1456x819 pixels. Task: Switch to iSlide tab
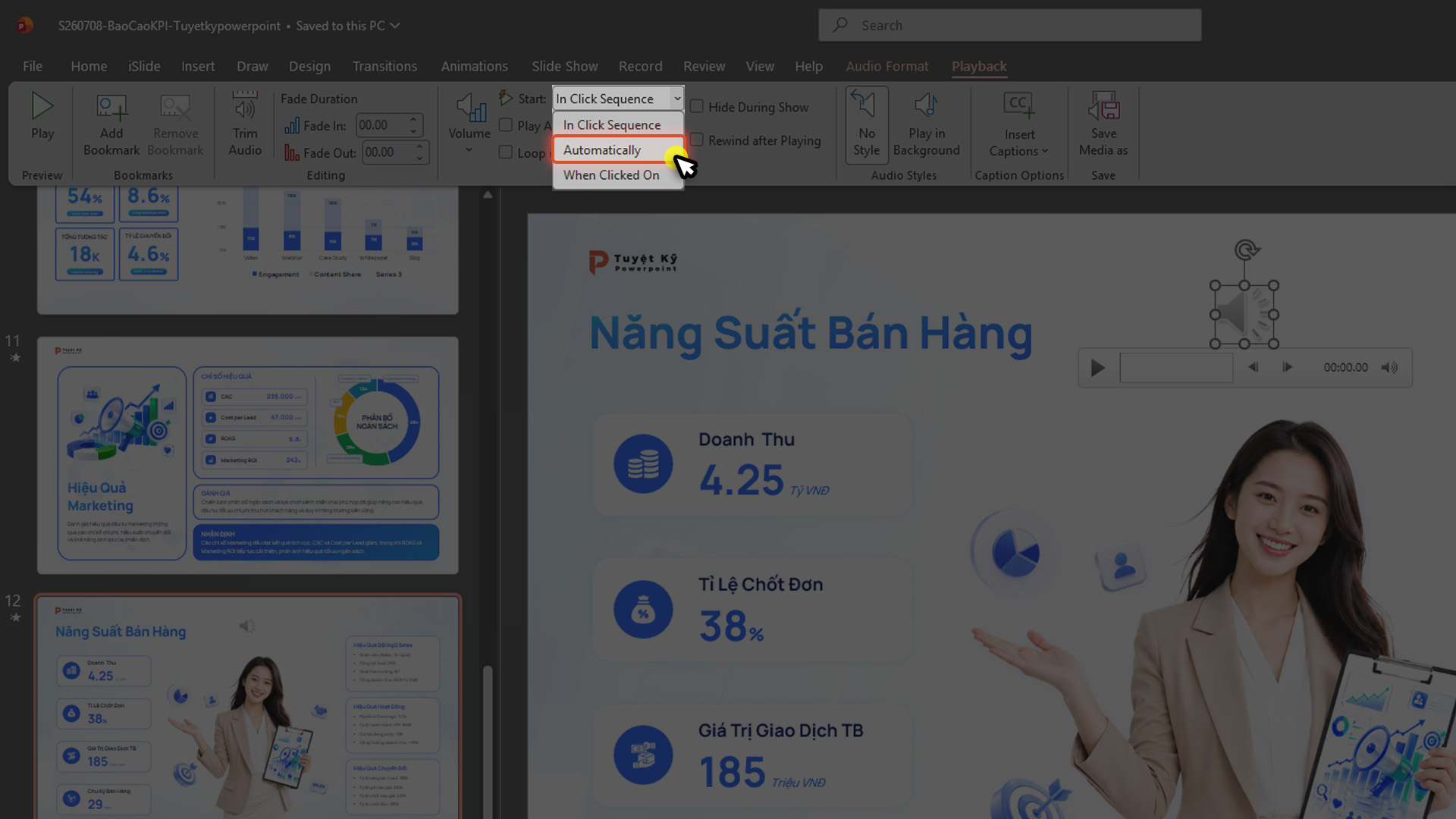point(144,66)
